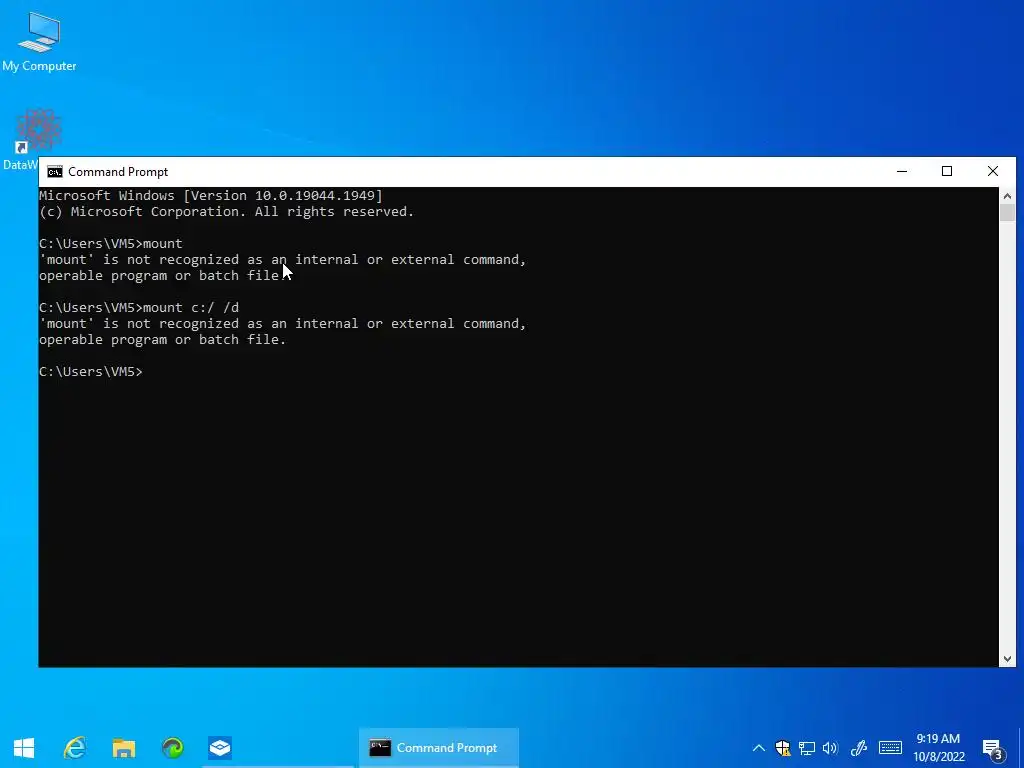Minimize the Command Prompt window
This screenshot has width=1024, height=768.
tap(902, 171)
